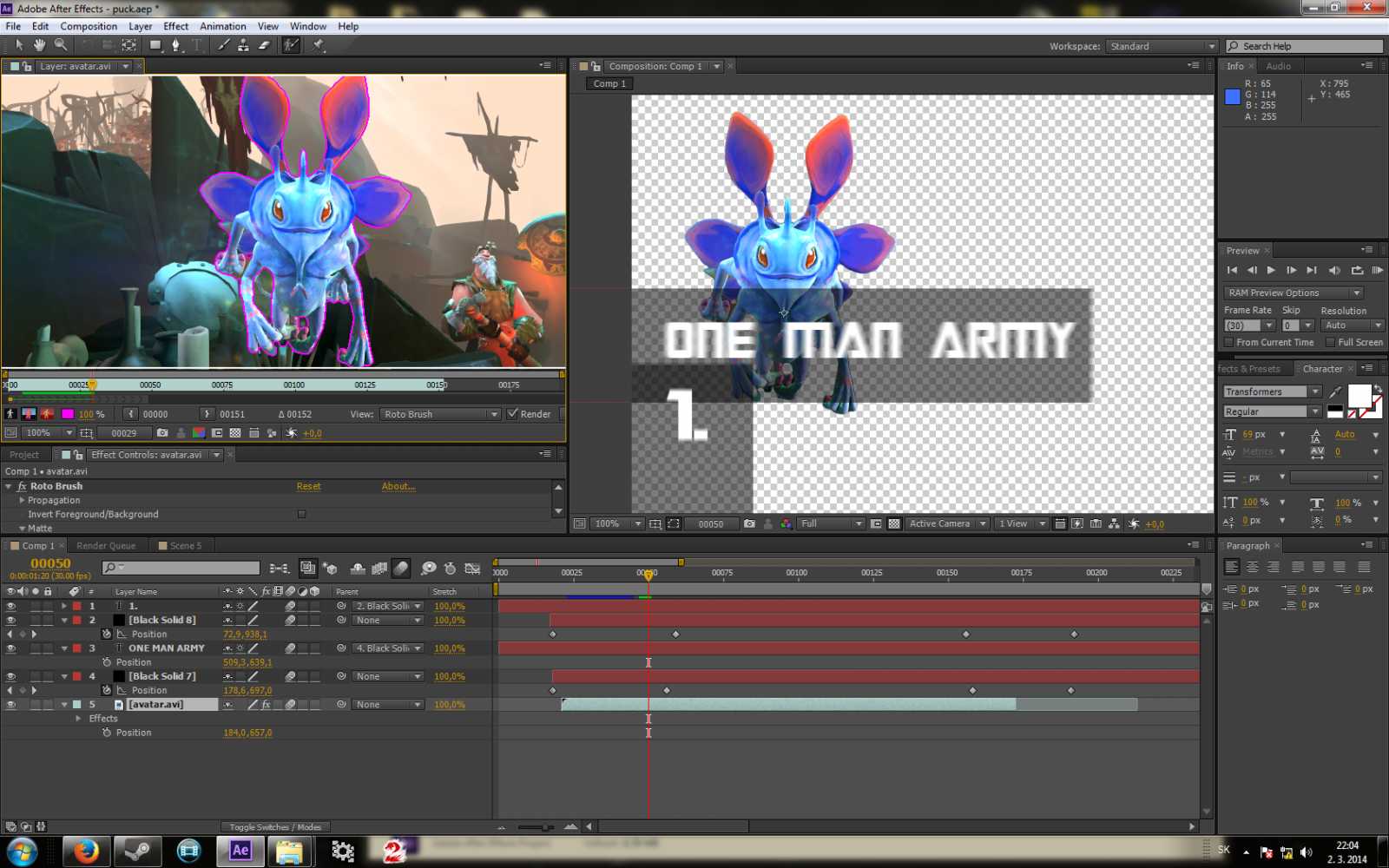Open the Animation menu
Image resolution: width=1389 pixels, height=868 pixels.
223,27
